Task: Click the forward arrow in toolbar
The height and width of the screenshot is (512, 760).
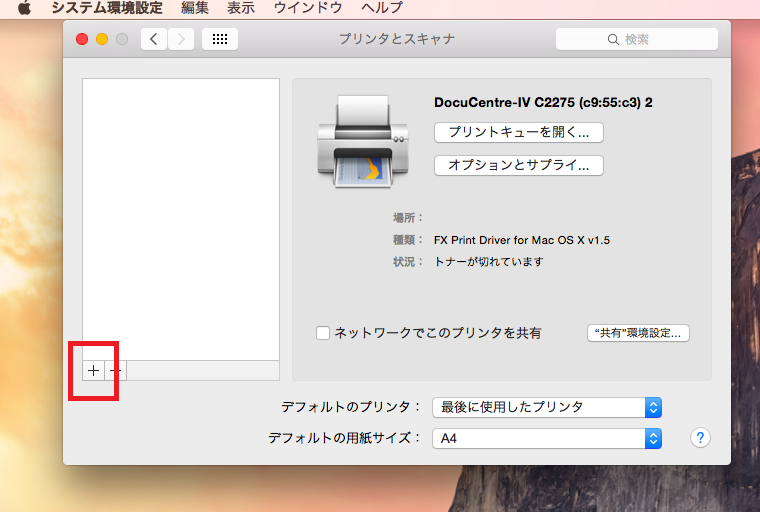Action: point(181,39)
